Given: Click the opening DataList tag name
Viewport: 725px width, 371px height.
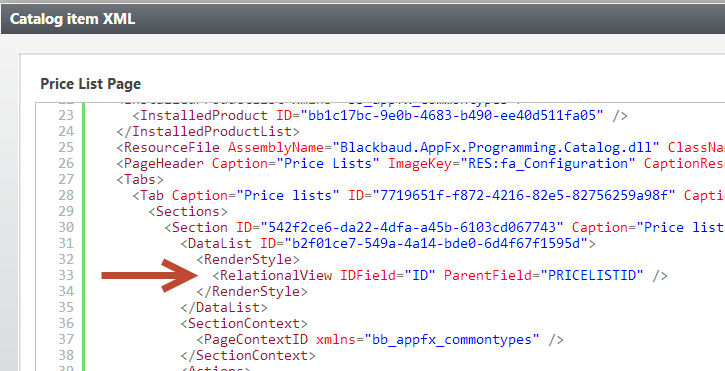Looking at the screenshot, I should (220, 243).
